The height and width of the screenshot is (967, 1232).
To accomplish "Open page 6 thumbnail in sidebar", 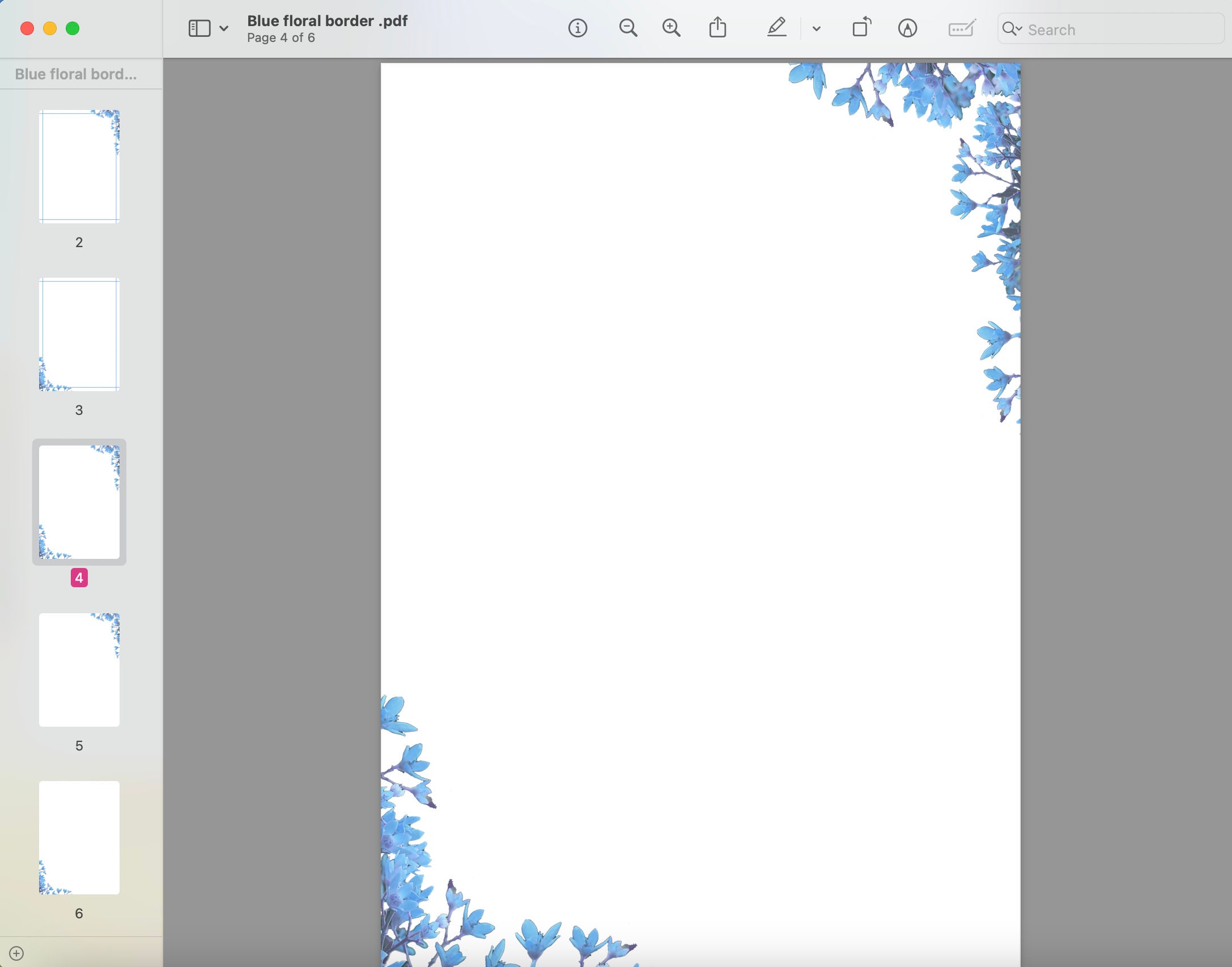I will (x=79, y=838).
